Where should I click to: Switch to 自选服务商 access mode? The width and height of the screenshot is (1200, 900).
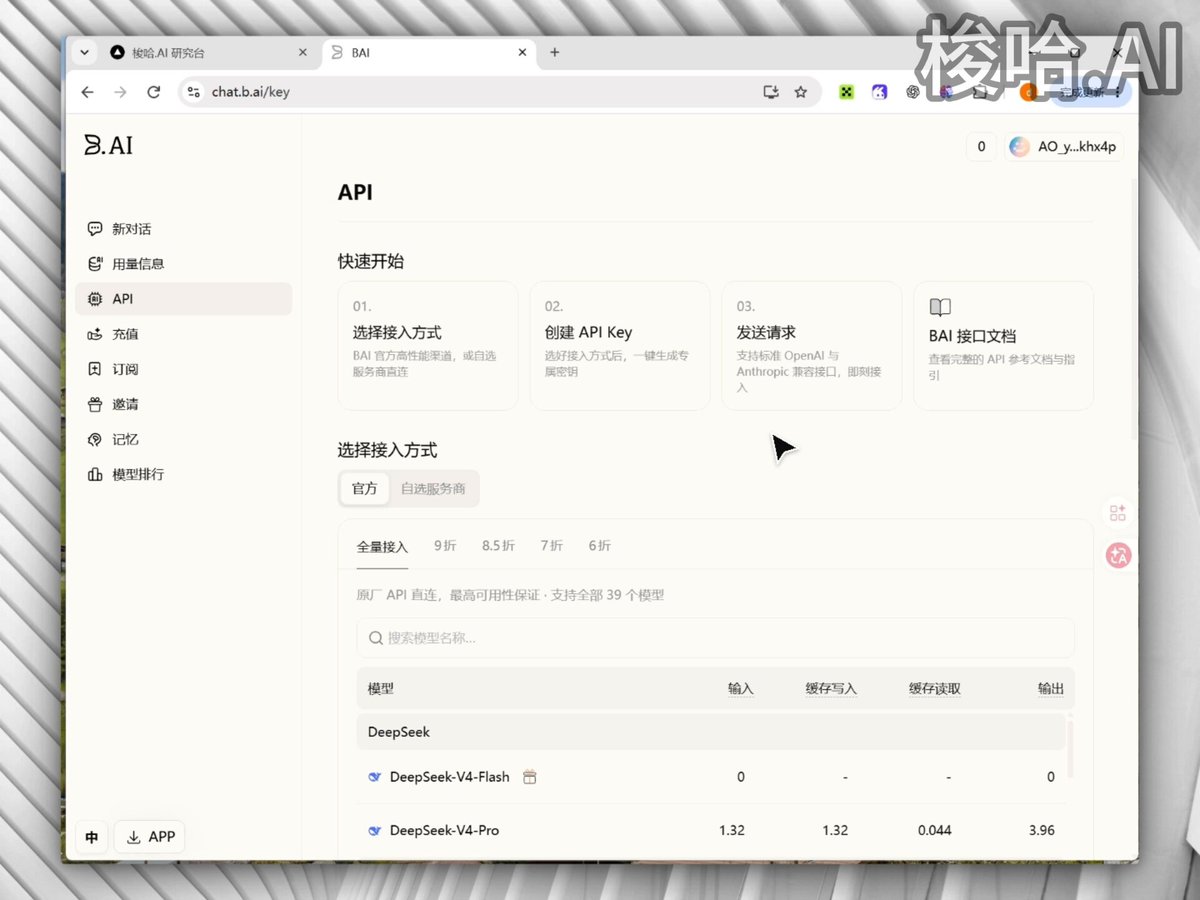pos(433,489)
